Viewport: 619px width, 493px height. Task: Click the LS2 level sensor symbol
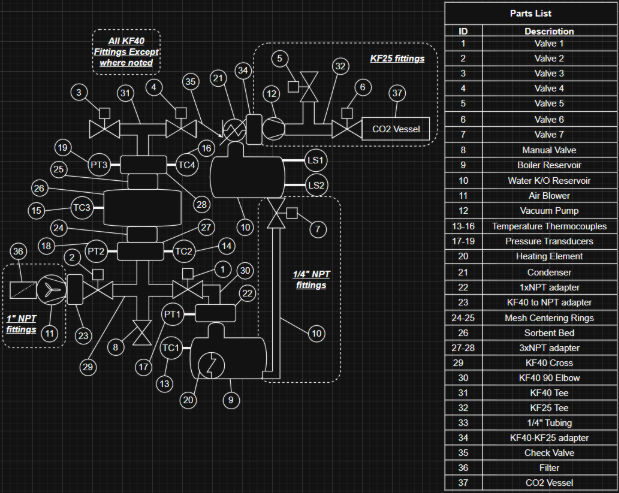pos(315,185)
